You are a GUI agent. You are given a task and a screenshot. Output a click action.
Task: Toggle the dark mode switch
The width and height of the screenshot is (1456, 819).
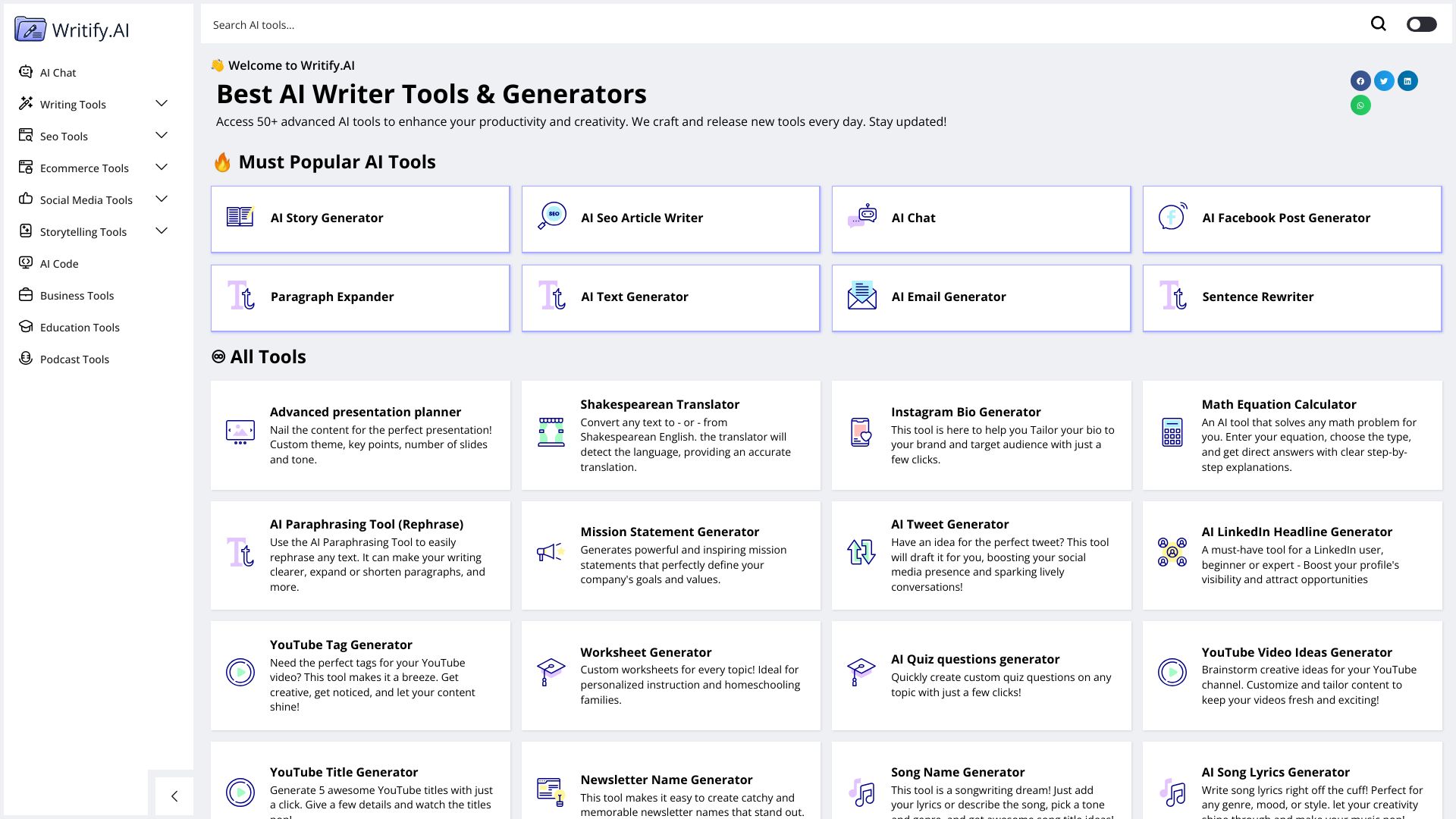[1421, 24]
